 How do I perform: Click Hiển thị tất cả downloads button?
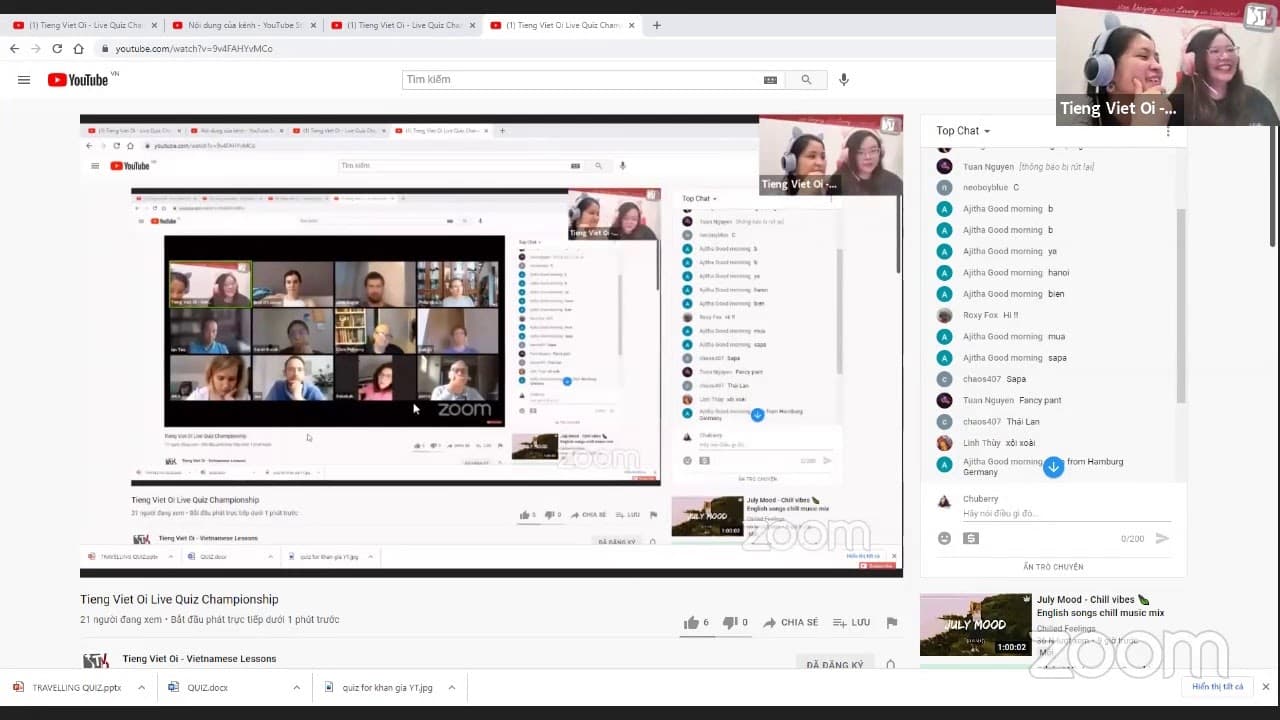(1217, 687)
